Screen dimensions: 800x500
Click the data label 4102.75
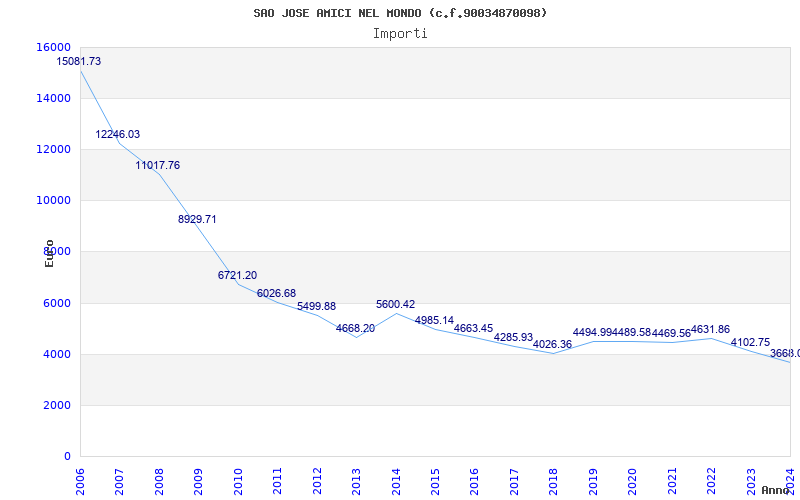coord(750,342)
